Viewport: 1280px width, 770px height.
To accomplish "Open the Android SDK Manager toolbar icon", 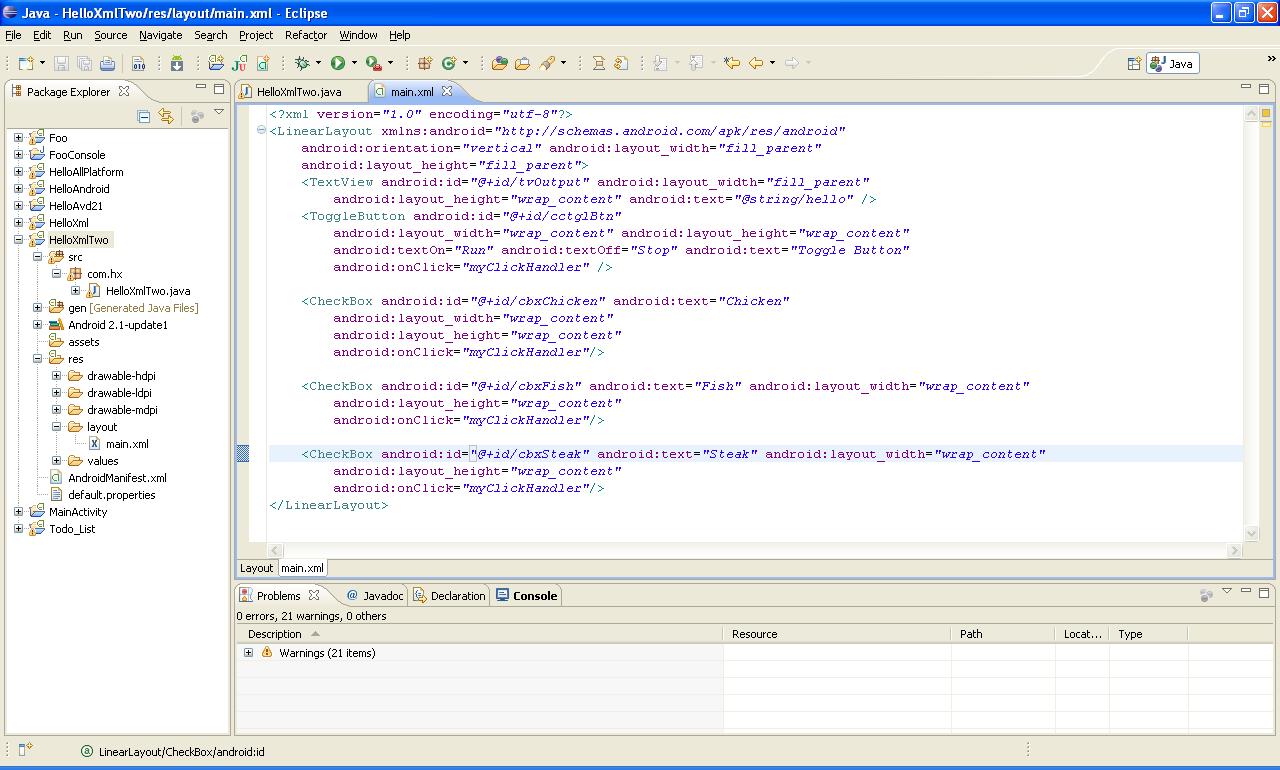I will tap(178, 62).
